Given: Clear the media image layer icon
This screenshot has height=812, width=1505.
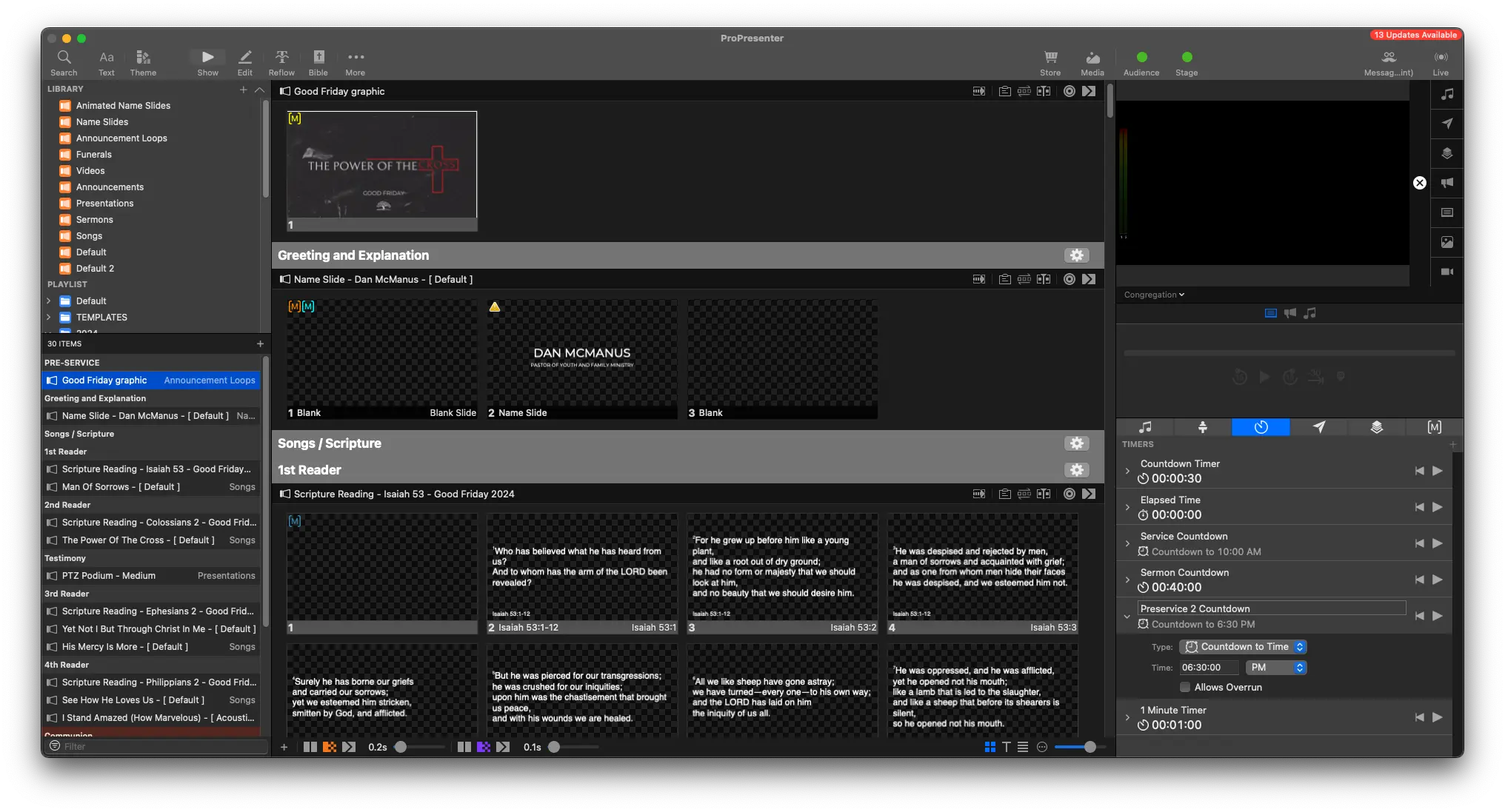Looking at the screenshot, I should (1447, 242).
